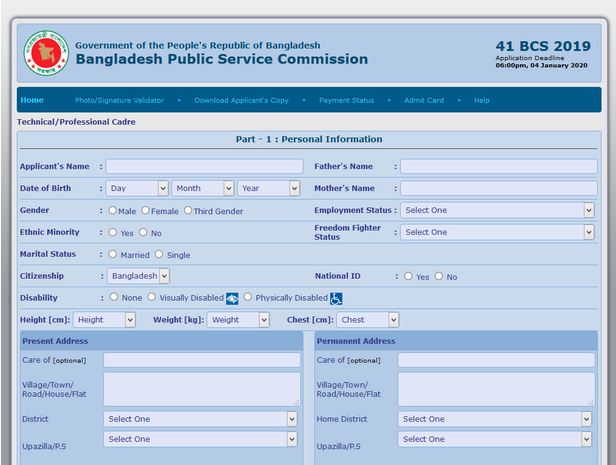The height and width of the screenshot is (465, 616).
Task: Expand Present Address Upazilla/P.S dropdown
Action: click(200, 439)
